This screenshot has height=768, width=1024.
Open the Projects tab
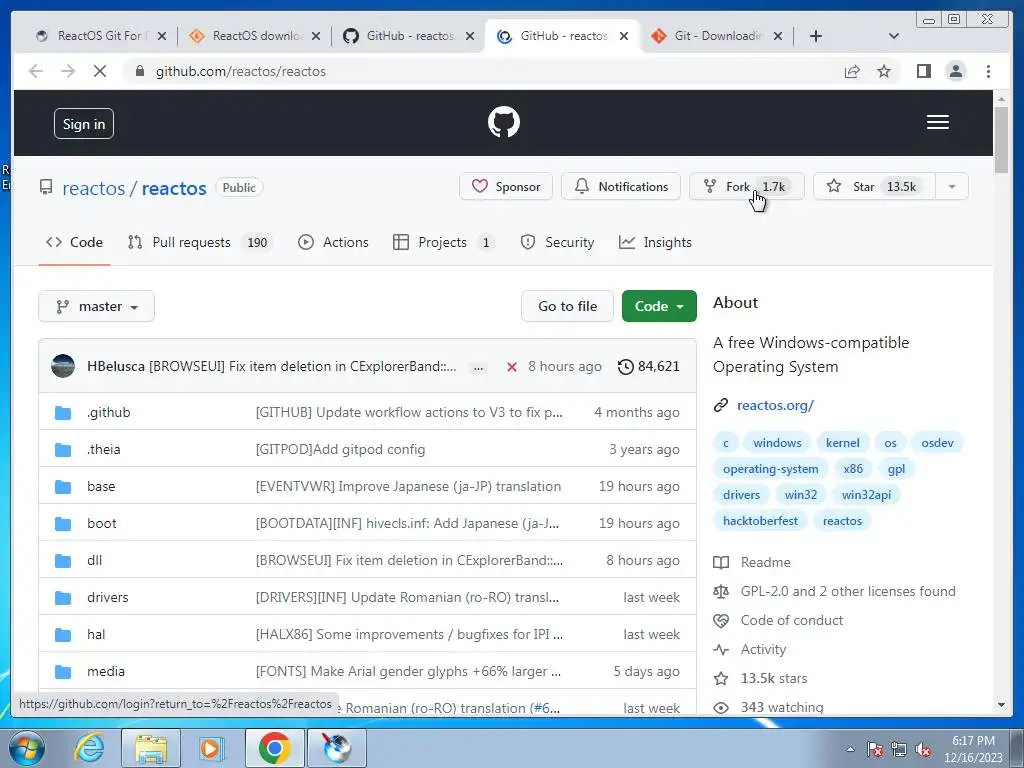point(443,242)
